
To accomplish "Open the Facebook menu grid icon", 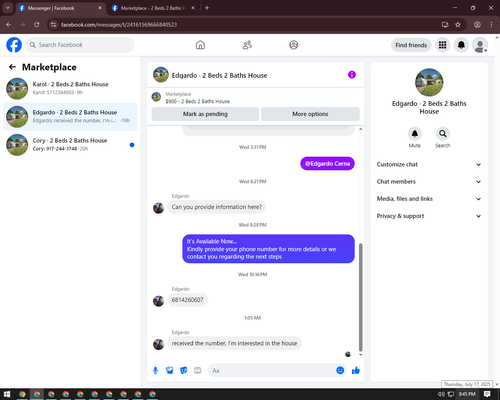I will pyautogui.click(x=442, y=45).
